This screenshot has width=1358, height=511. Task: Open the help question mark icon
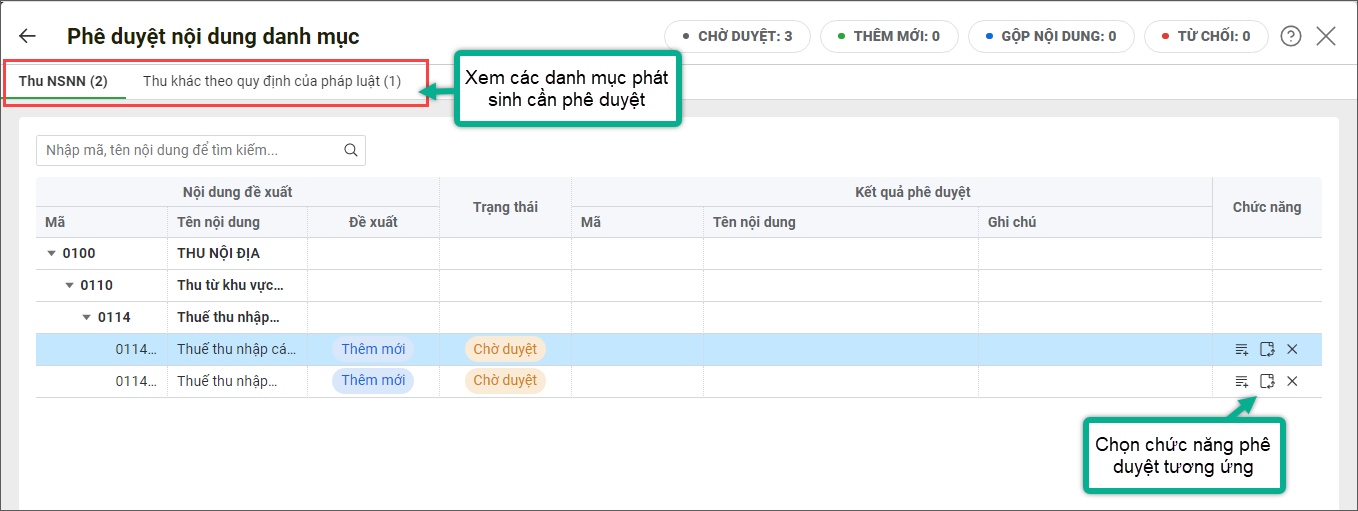coord(1291,37)
